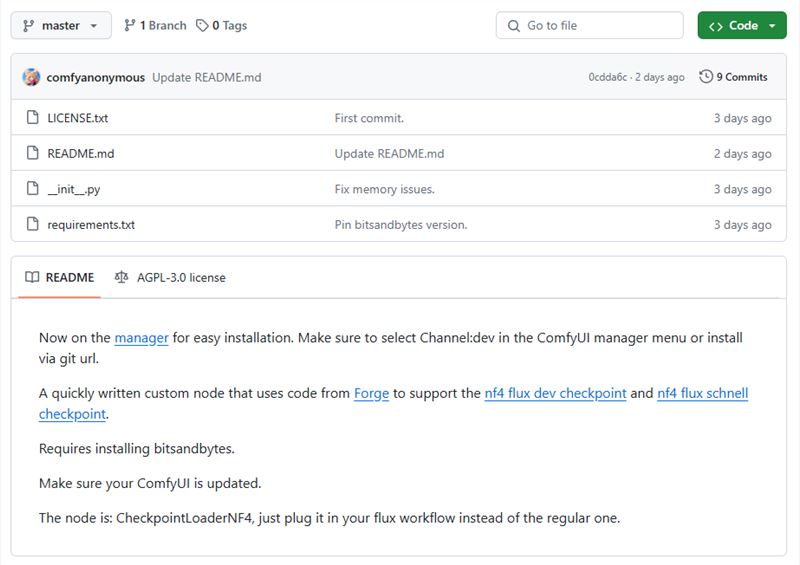800x565 pixels.
Task: Switch to the AGPL-3.0 license tab
Action: coord(170,277)
